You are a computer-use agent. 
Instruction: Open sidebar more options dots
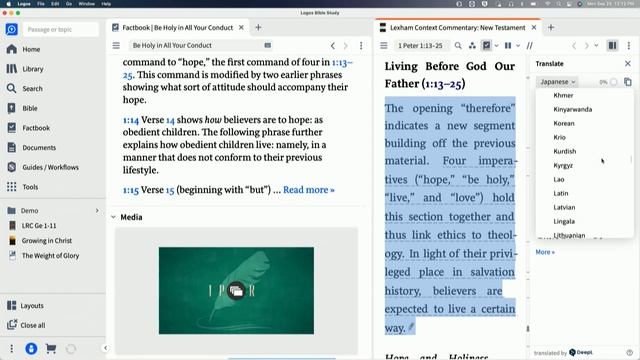click(x=11, y=349)
